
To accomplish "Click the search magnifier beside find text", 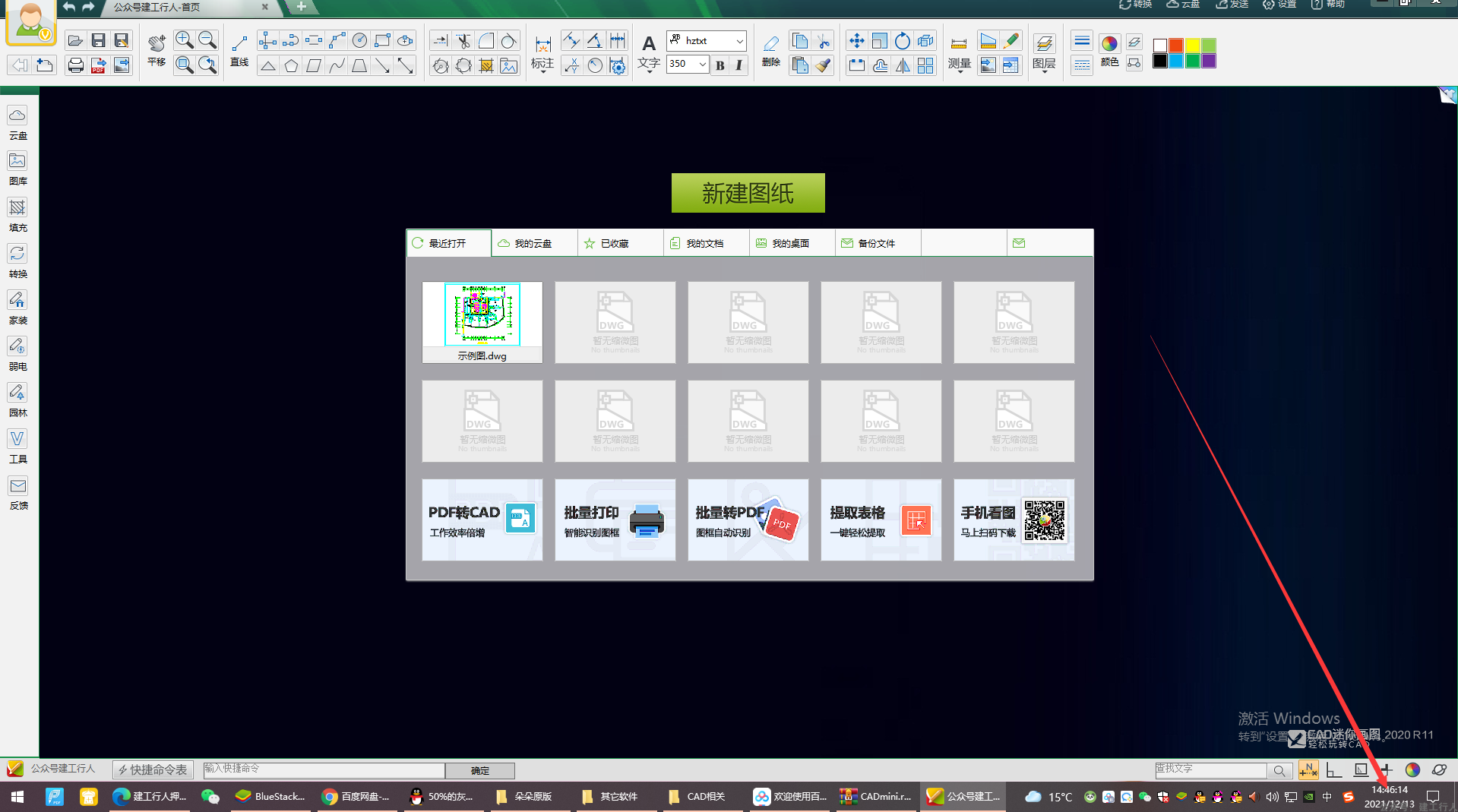I will pos(1279,770).
